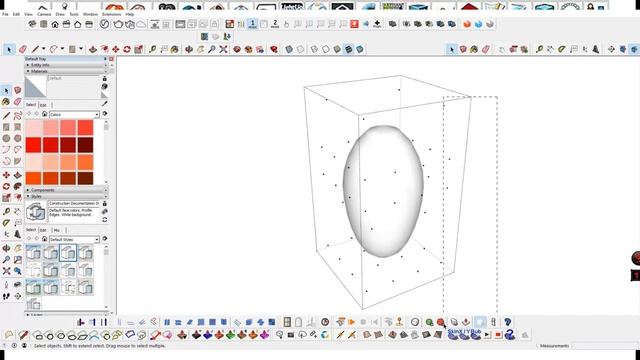Click the style name field in Styles
The height and width of the screenshot is (360, 640).
tap(74, 203)
